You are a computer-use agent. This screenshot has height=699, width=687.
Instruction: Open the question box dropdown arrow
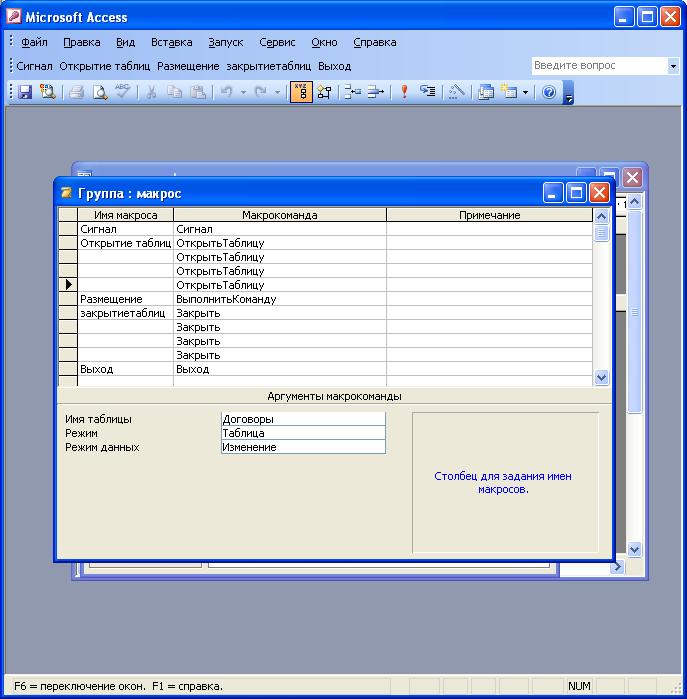point(673,66)
